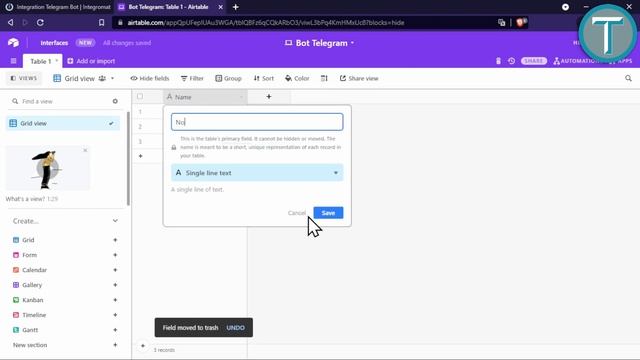Click the Name column header
Image resolution: width=640 pixels, height=360 pixels.
[x=205, y=97]
